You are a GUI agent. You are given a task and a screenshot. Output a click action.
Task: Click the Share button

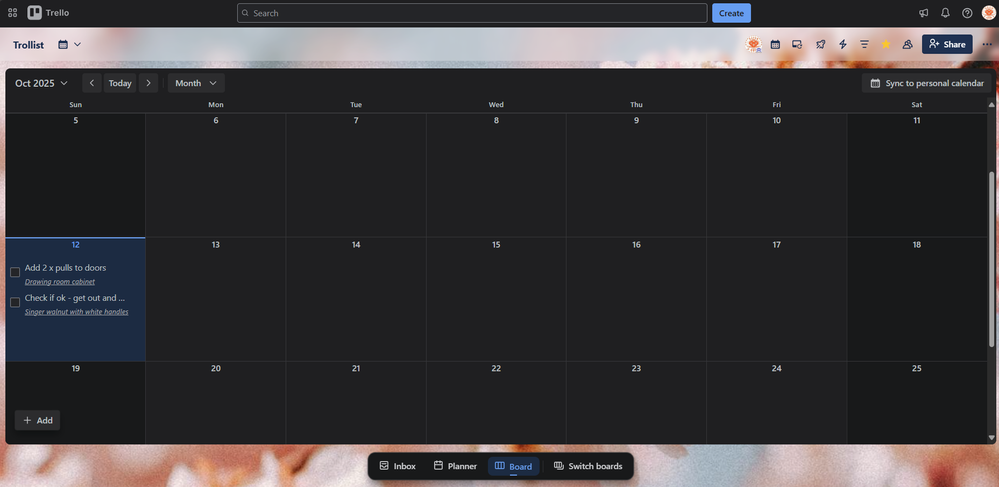click(x=946, y=45)
